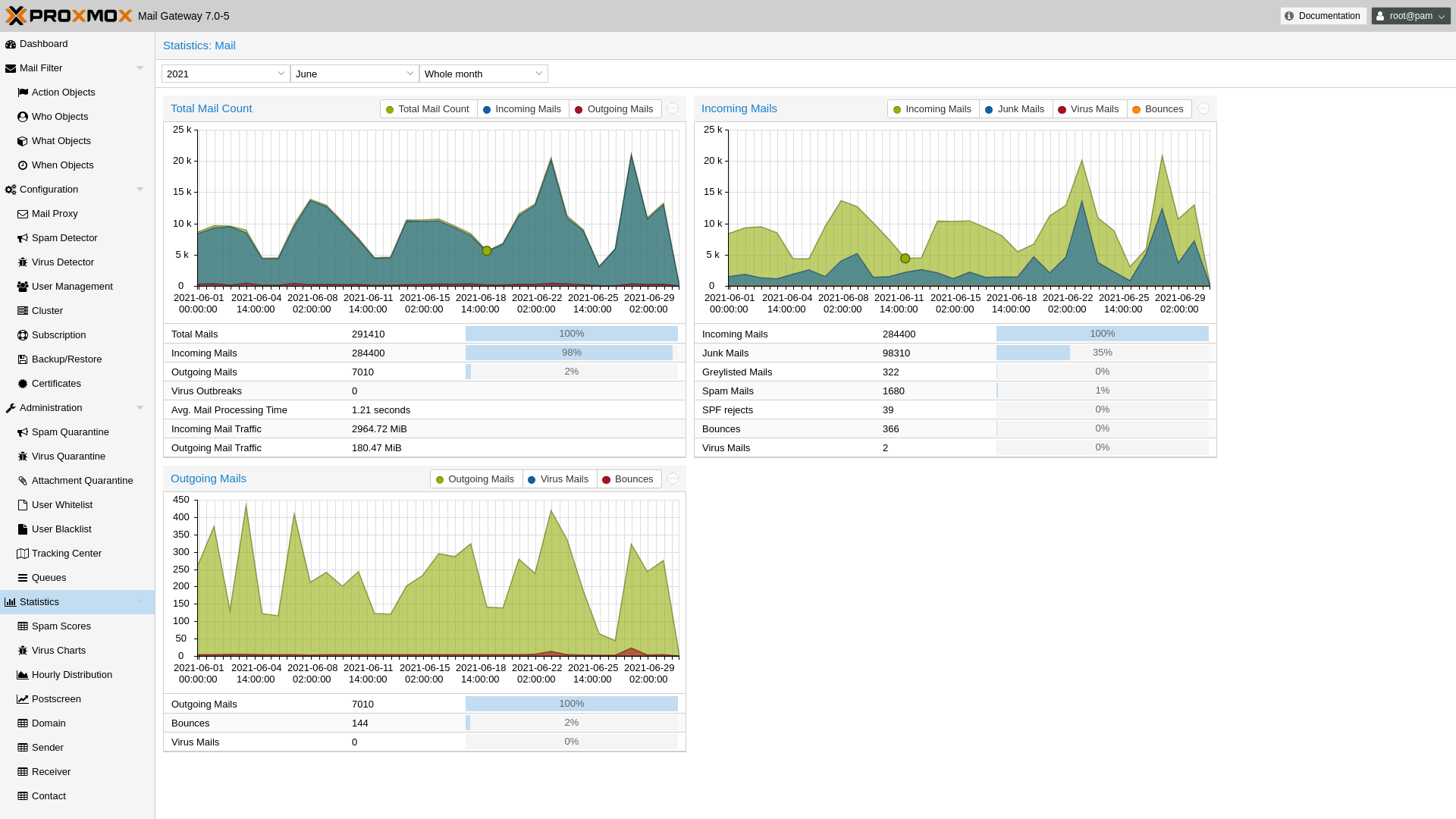The image size is (1456, 819).
Task: Click the Spam Detector bullhorn icon
Action: [x=23, y=238]
